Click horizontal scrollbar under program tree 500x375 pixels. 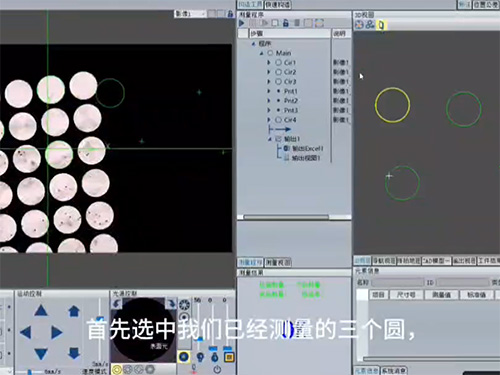pyautogui.click(x=286, y=217)
